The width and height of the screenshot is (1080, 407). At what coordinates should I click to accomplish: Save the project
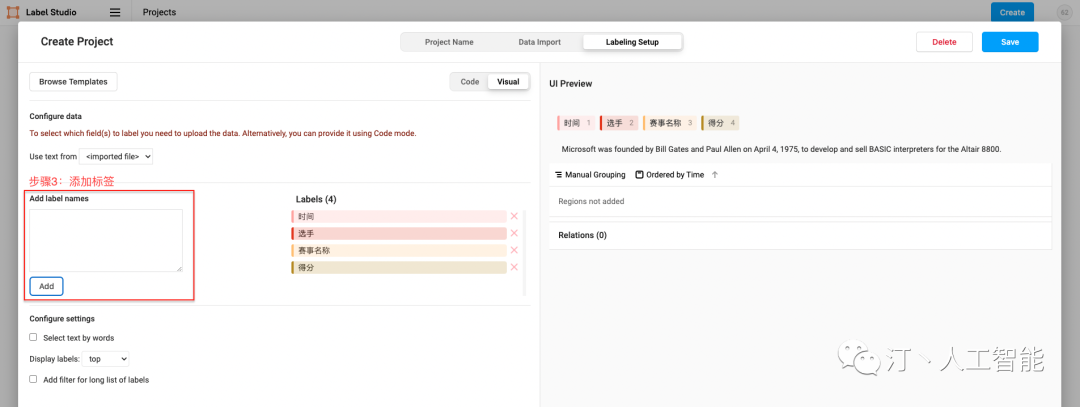(x=1010, y=42)
